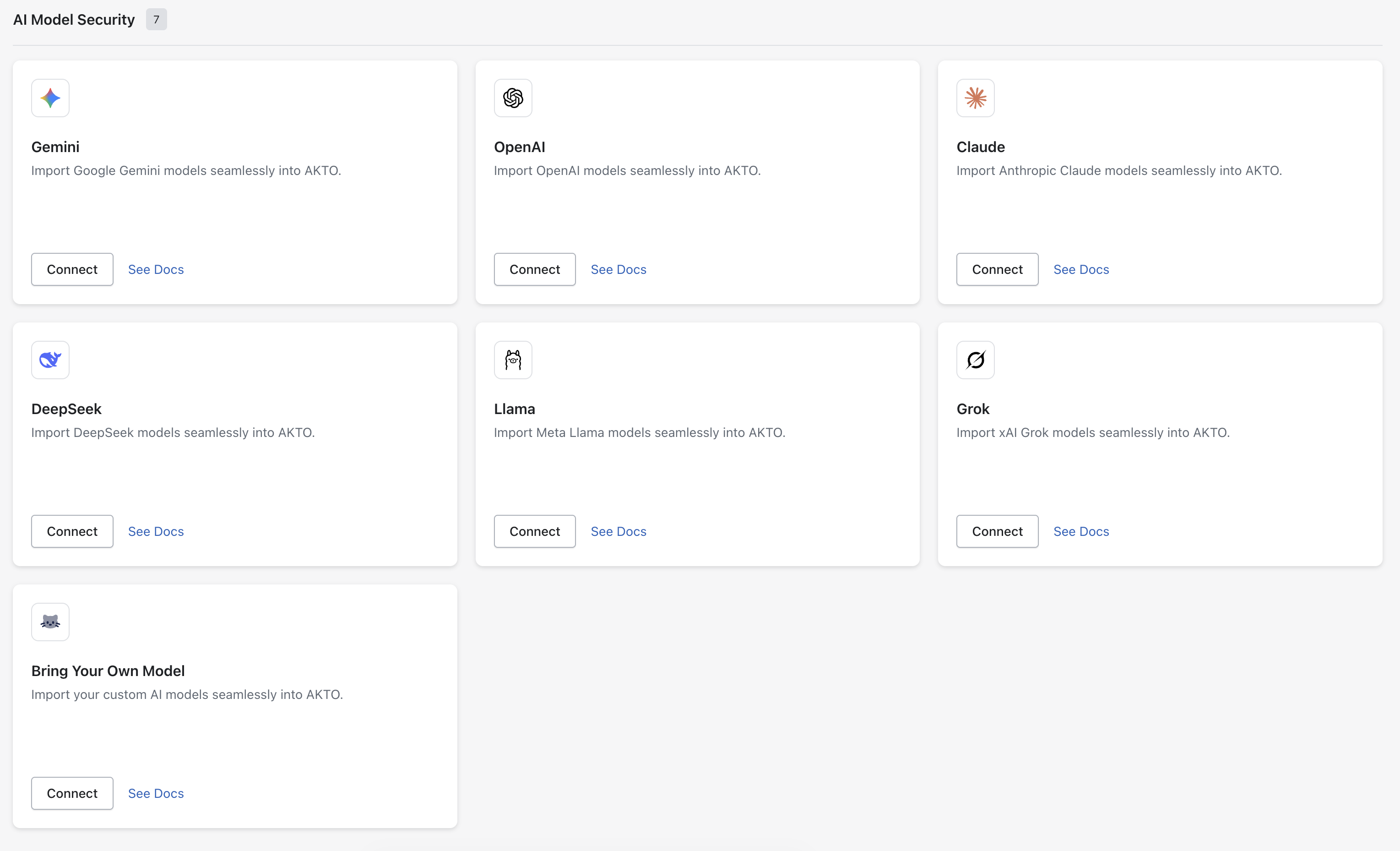Open See Docs link for OpenAI
Viewport: 1400px width, 851px height.
point(618,269)
